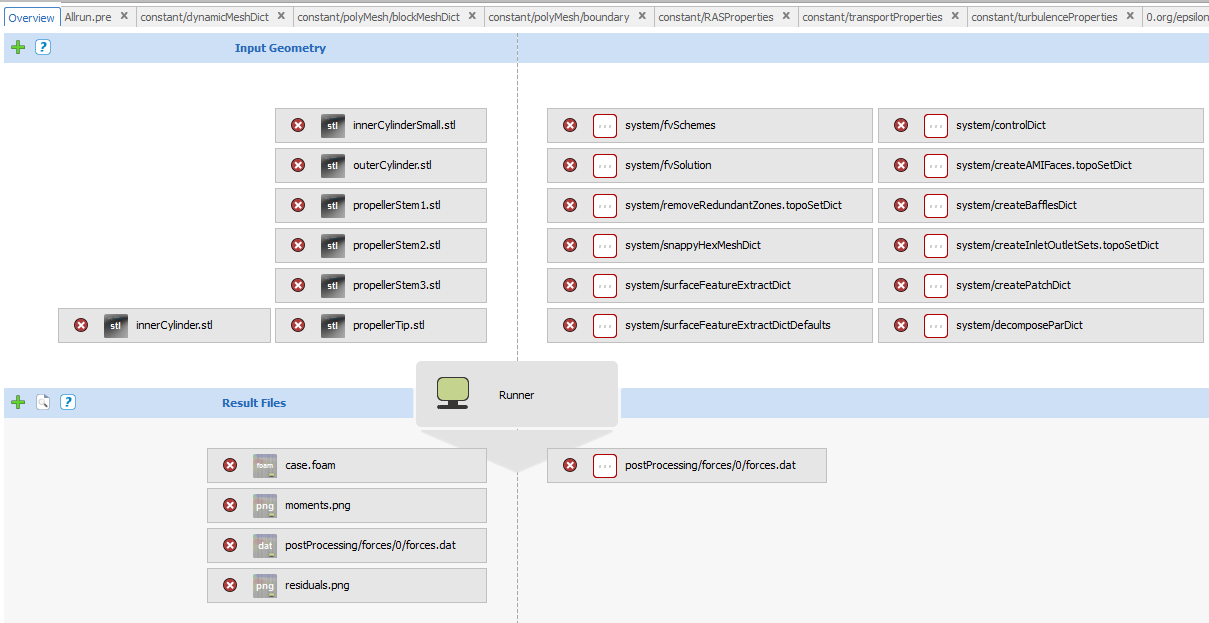Image resolution: width=1209 pixels, height=623 pixels.
Task: Open the Result Files help icon
Action: tap(68, 402)
